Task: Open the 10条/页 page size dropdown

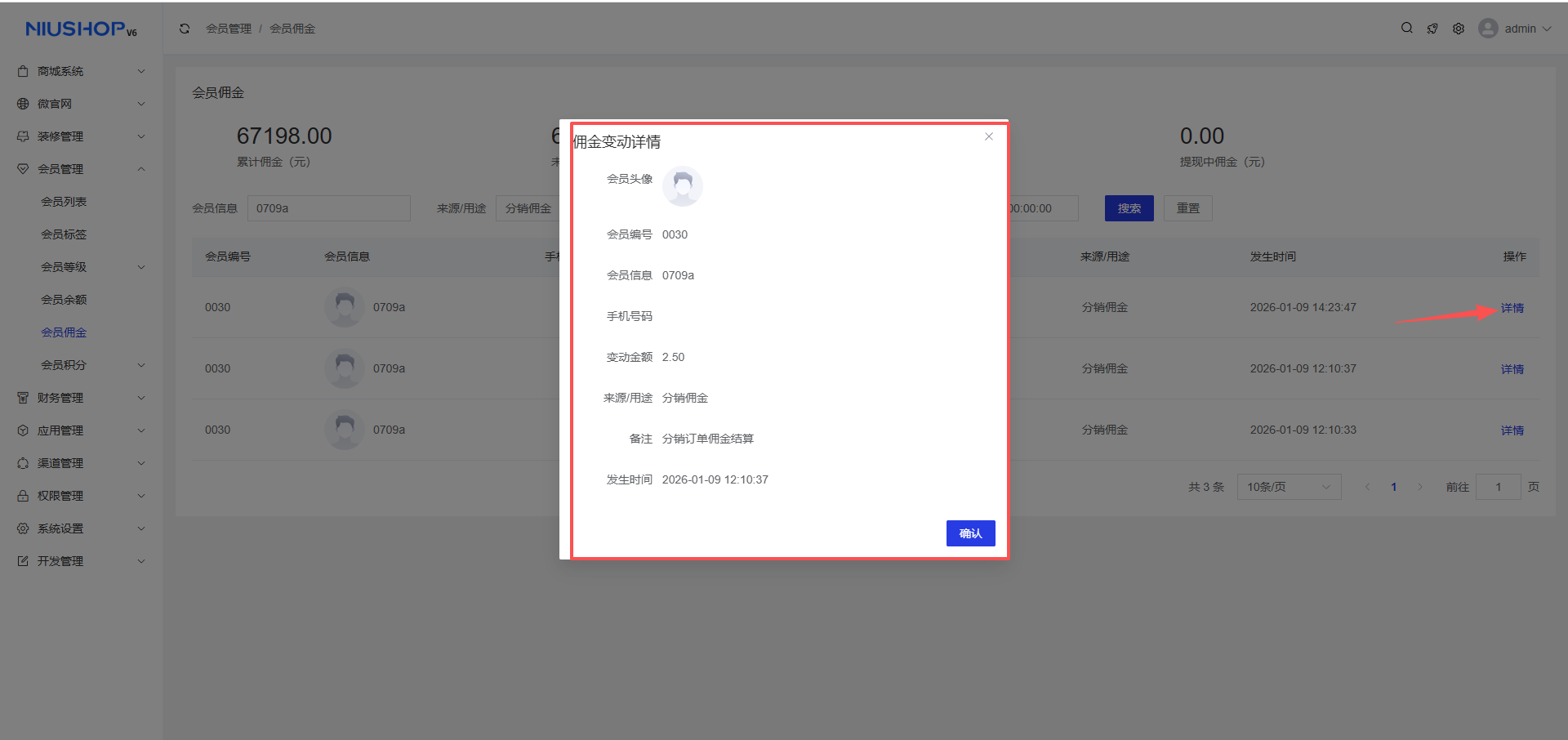Action: (1288, 487)
